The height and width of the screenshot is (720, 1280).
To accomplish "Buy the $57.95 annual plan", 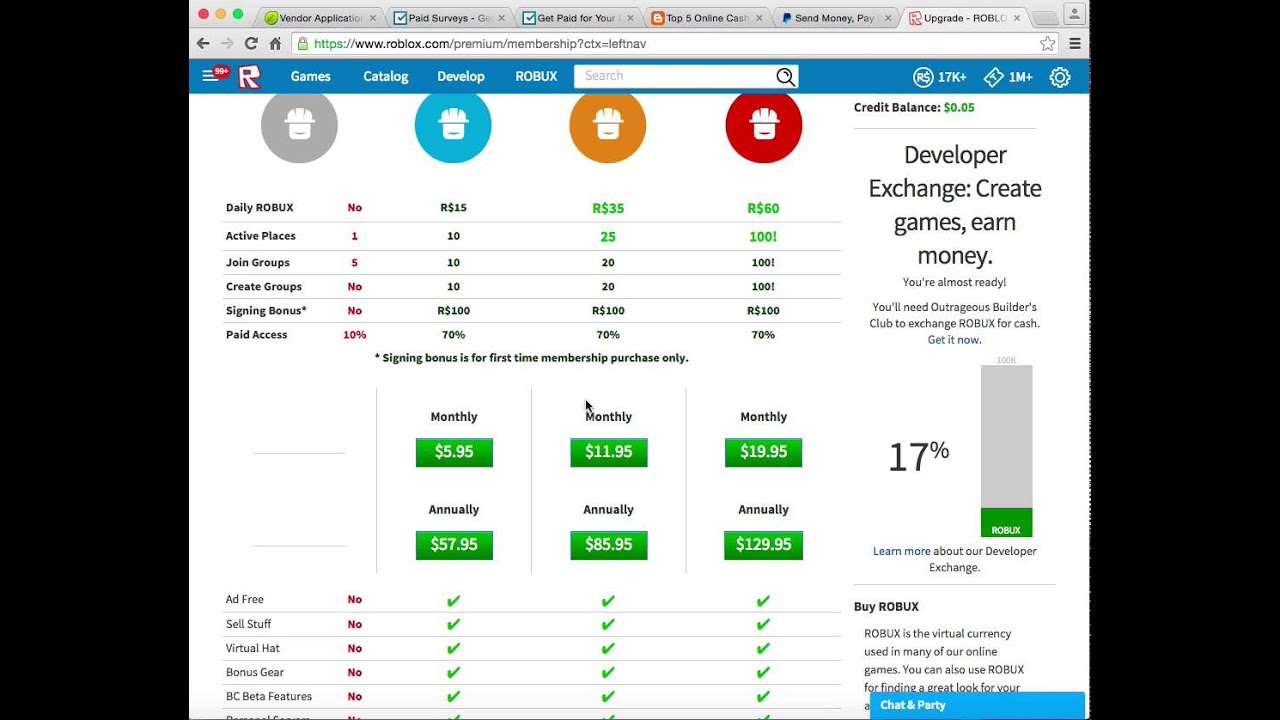I will pyautogui.click(x=454, y=545).
